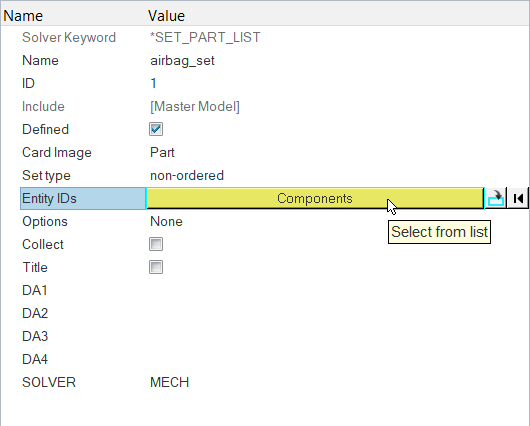Image resolution: width=530 pixels, height=426 pixels.
Task: Click the DA2 value cell
Action: click(x=338, y=313)
